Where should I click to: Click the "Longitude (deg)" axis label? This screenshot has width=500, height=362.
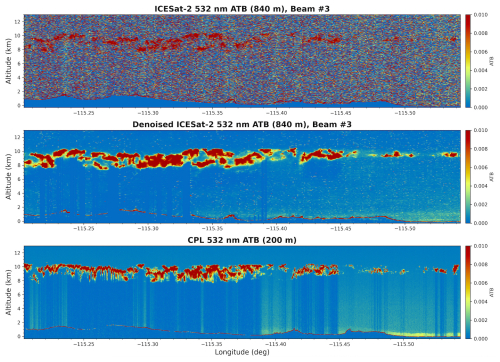pyautogui.click(x=242, y=352)
